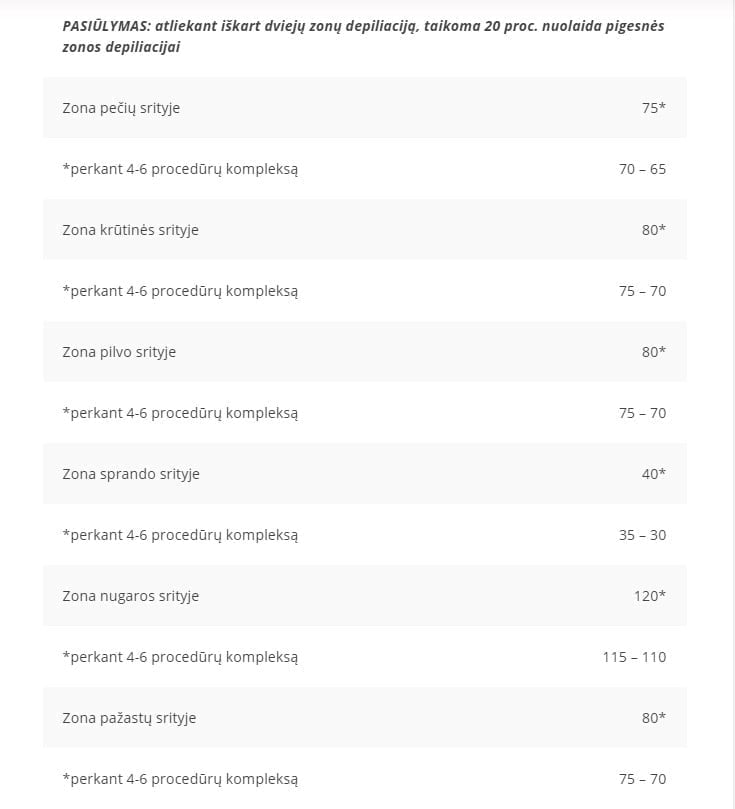Click the 80* price for krūtinės zone
This screenshot has height=809, width=735.
pyautogui.click(x=654, y=230)
